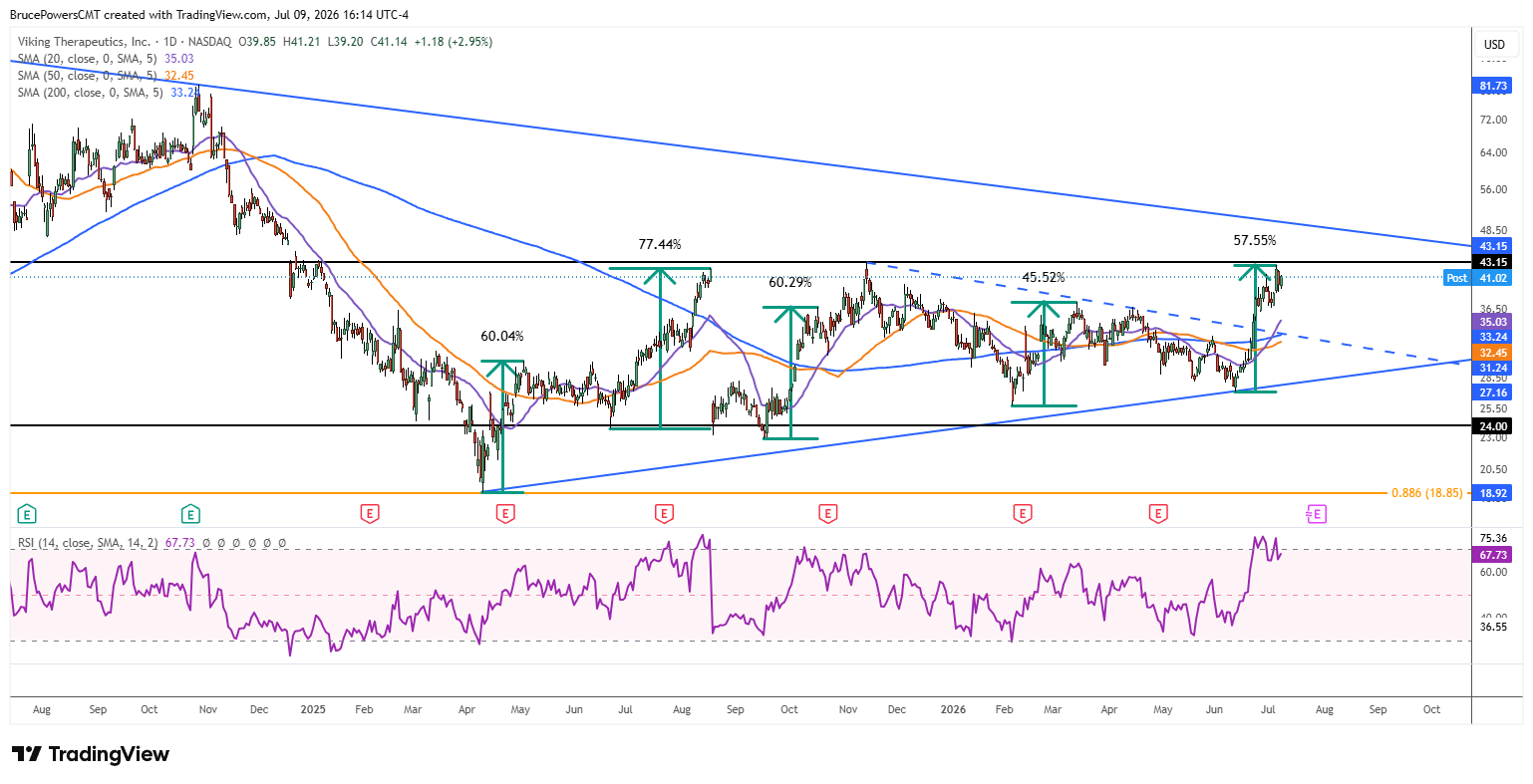1533x784 pixels.
Task: Select the 60.29% measurement label
Action: (790, 283)
